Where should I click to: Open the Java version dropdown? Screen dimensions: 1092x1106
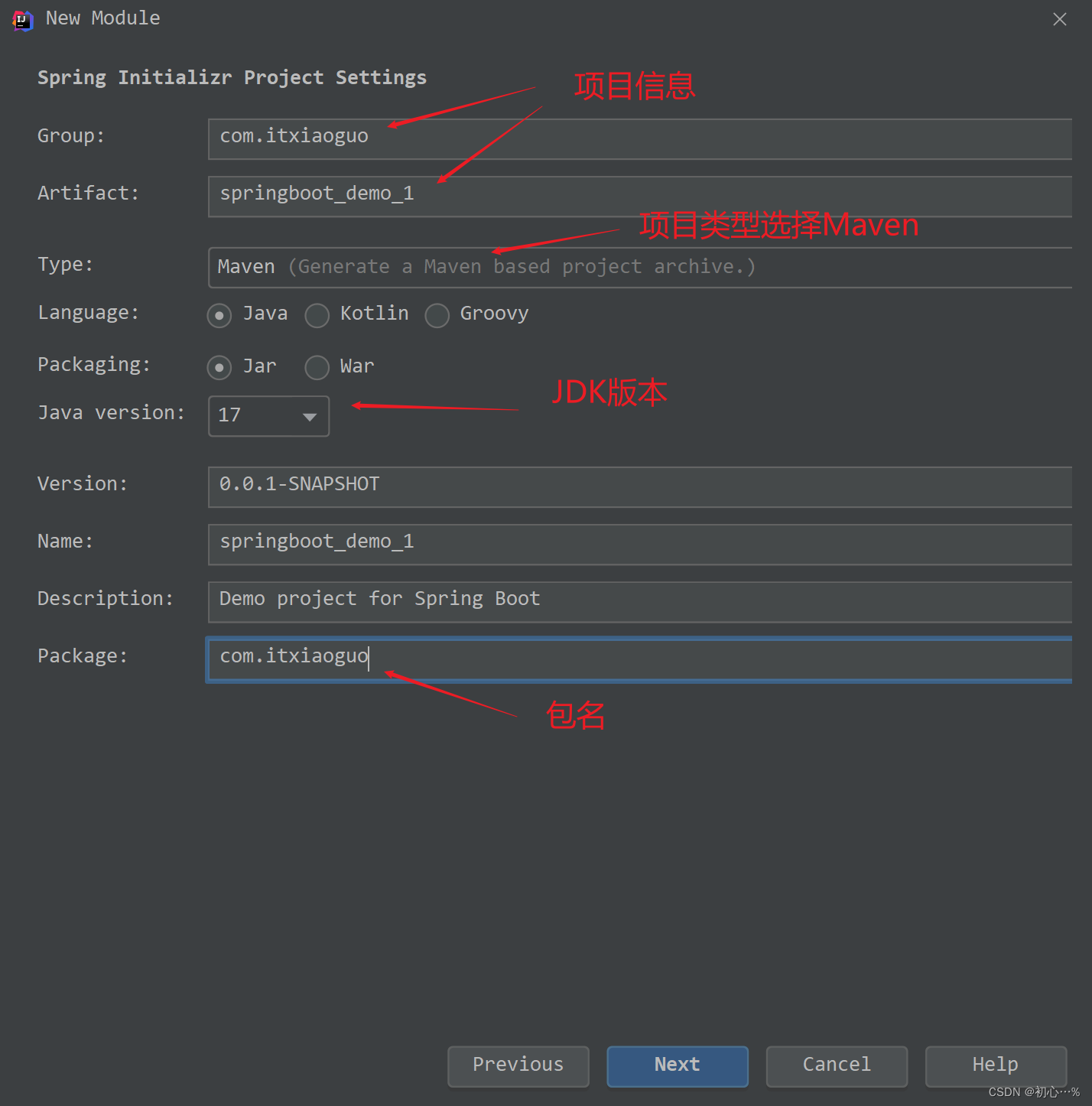click(268, 416)
